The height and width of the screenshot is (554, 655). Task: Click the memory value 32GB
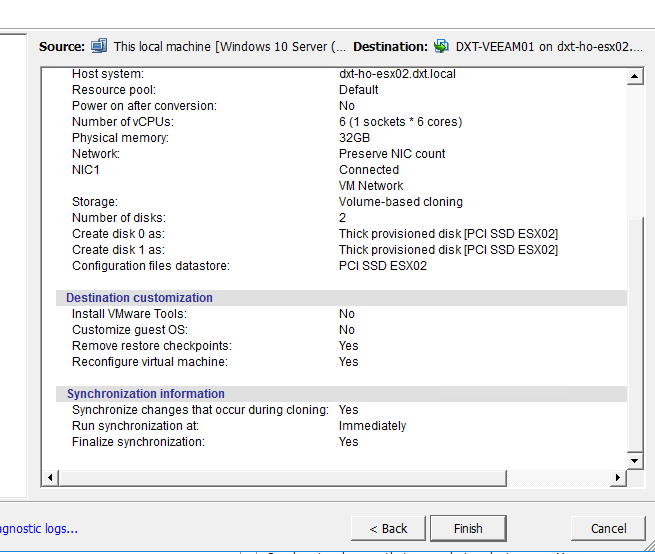pos(354,137)
